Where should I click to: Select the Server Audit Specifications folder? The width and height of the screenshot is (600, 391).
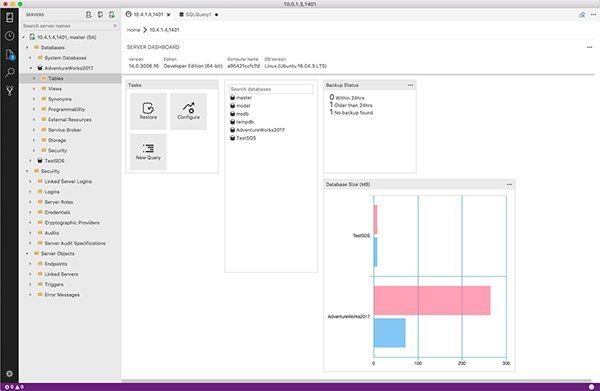75,243
